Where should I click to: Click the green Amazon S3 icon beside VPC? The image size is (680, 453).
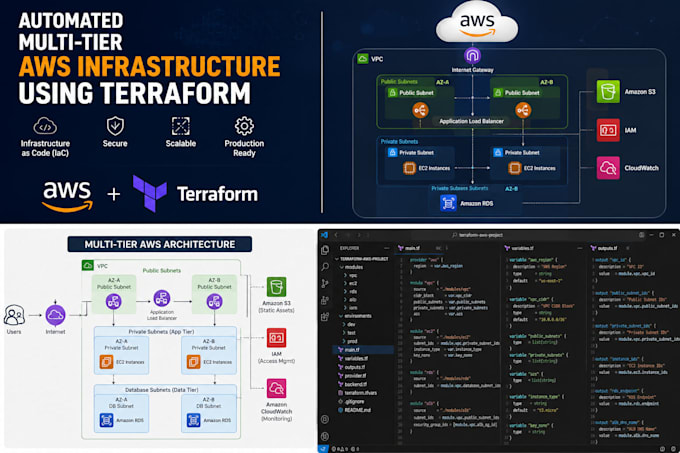click(x=608, y=91)
